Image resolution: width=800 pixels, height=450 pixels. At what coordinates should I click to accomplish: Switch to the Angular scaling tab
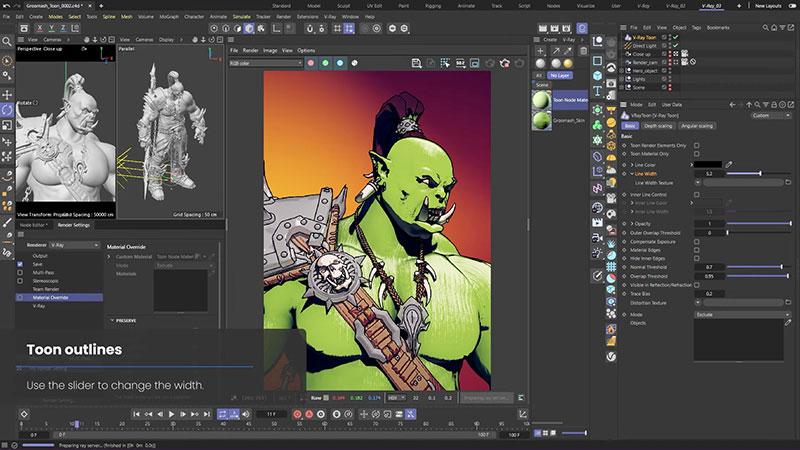(696, 126)
